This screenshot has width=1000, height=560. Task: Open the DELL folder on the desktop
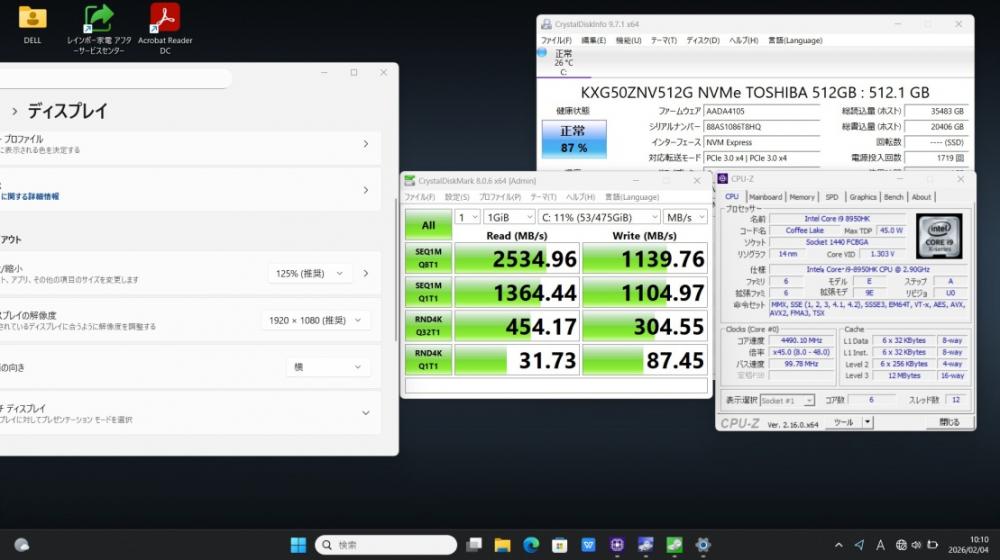32,24
